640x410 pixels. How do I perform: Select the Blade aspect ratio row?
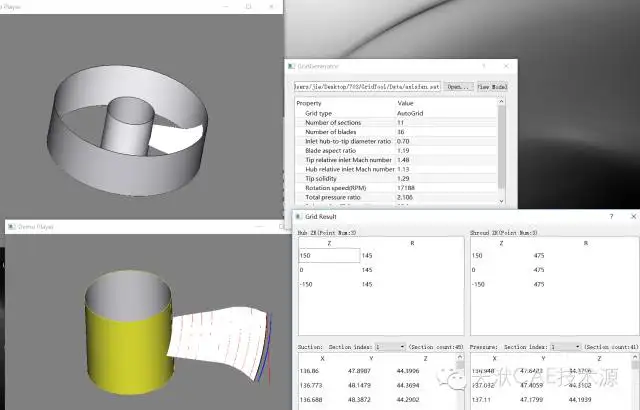(396, 151)
